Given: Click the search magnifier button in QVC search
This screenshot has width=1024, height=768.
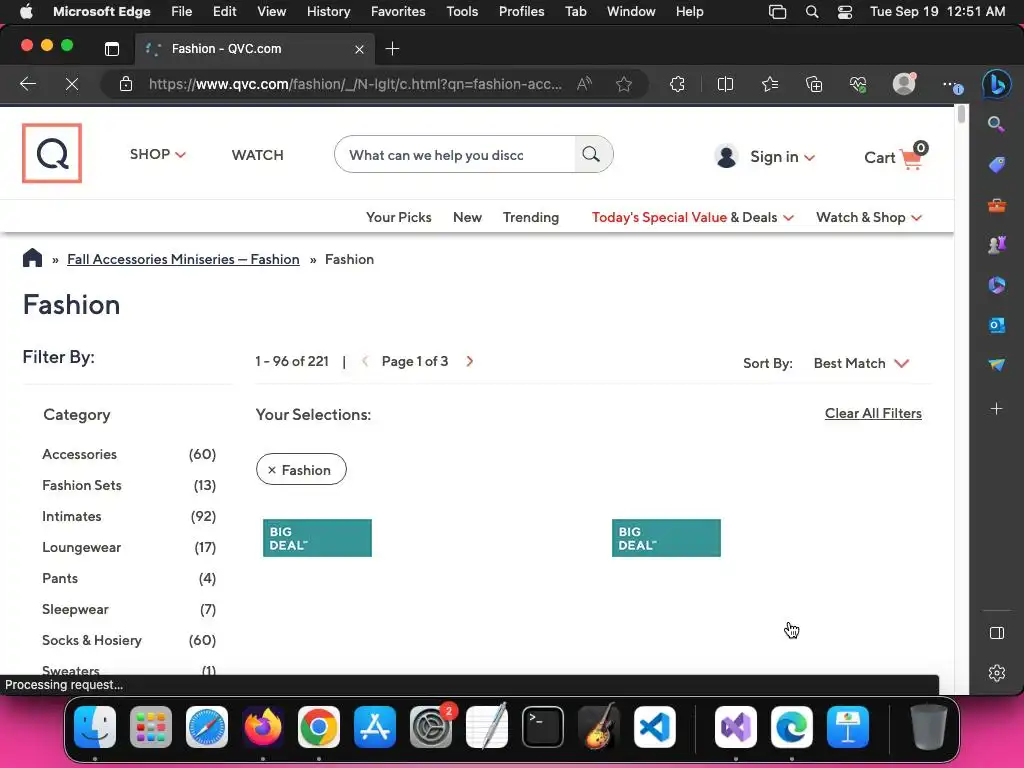Looking at the screenshot, I should pyautogui.click(x=591, y=154).
